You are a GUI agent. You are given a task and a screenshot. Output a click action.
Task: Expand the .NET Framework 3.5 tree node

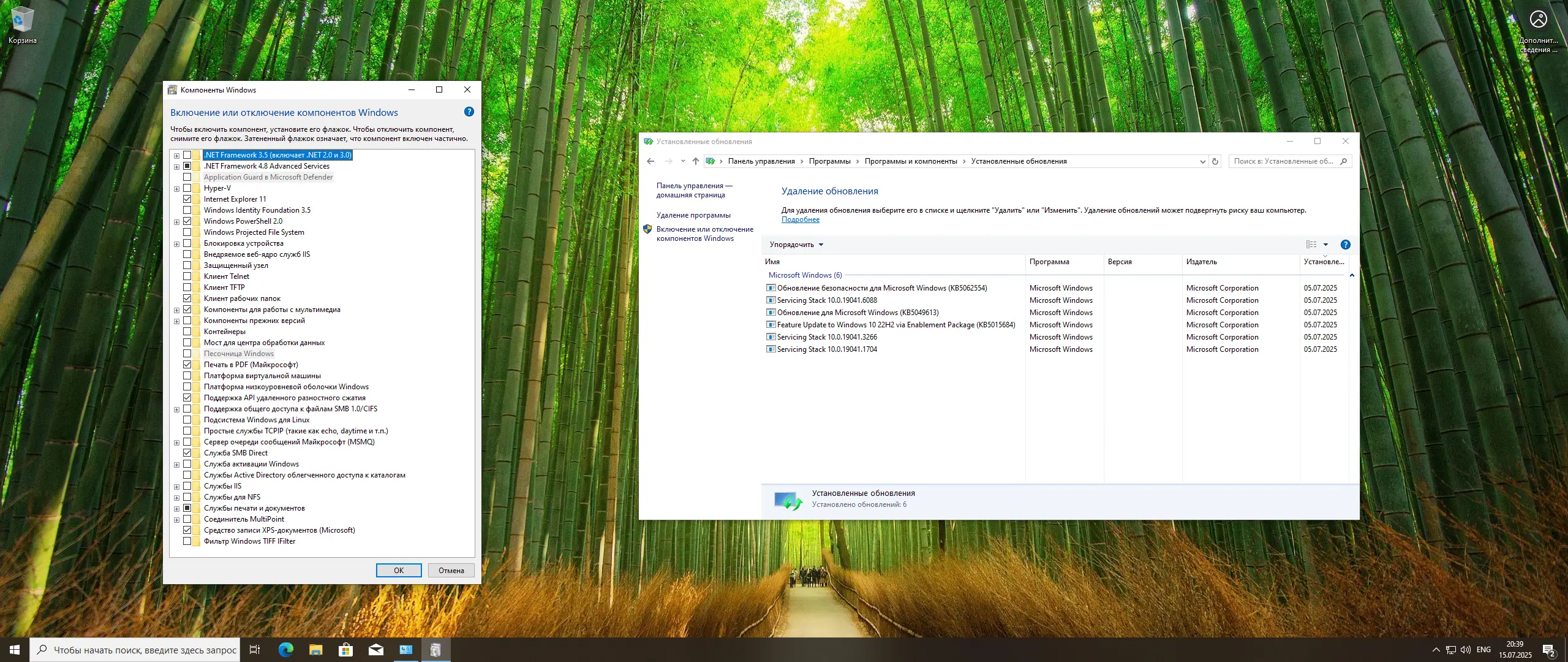point(176,156)
